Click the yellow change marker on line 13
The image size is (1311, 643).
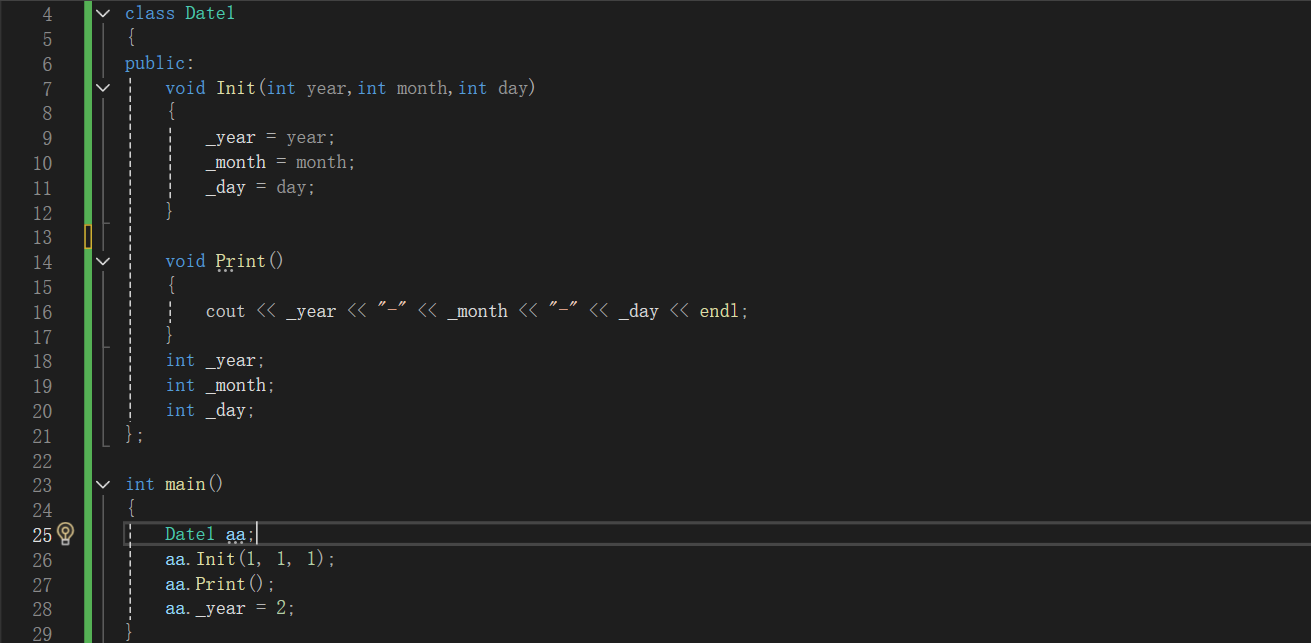(88, 237)
